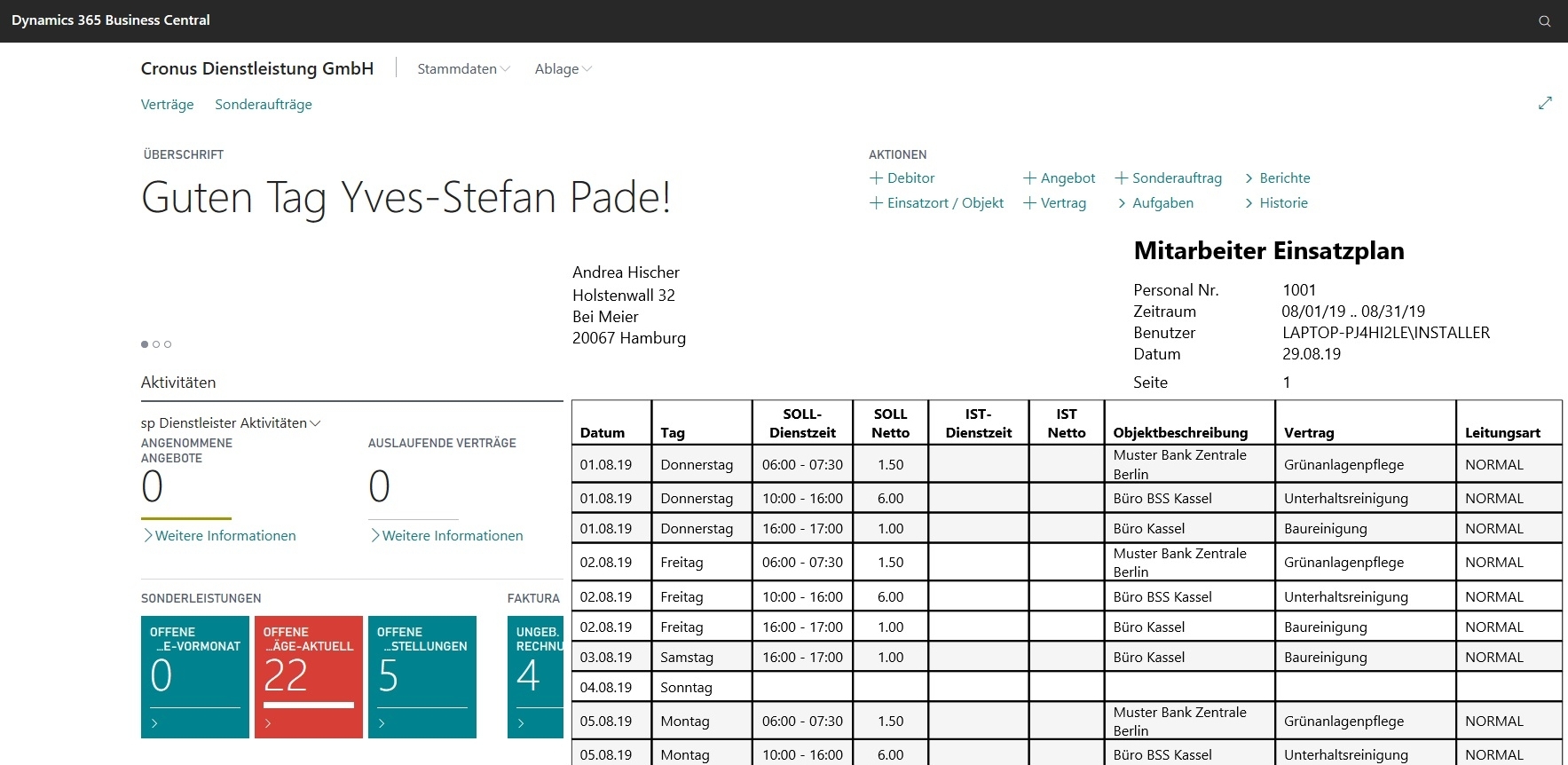Expand sp Dienstleister Aktivitäten dropdown
Image resolution: width=1568 pixels, height=765 pixels.
pos(231,423)
